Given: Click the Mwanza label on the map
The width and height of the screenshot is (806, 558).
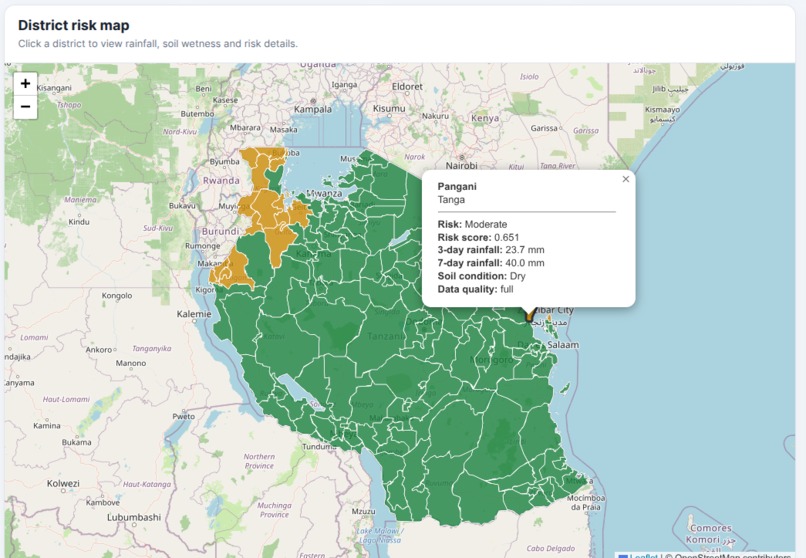Looking at the screenshot, I should pyautogui.click(x=325, y=193).
